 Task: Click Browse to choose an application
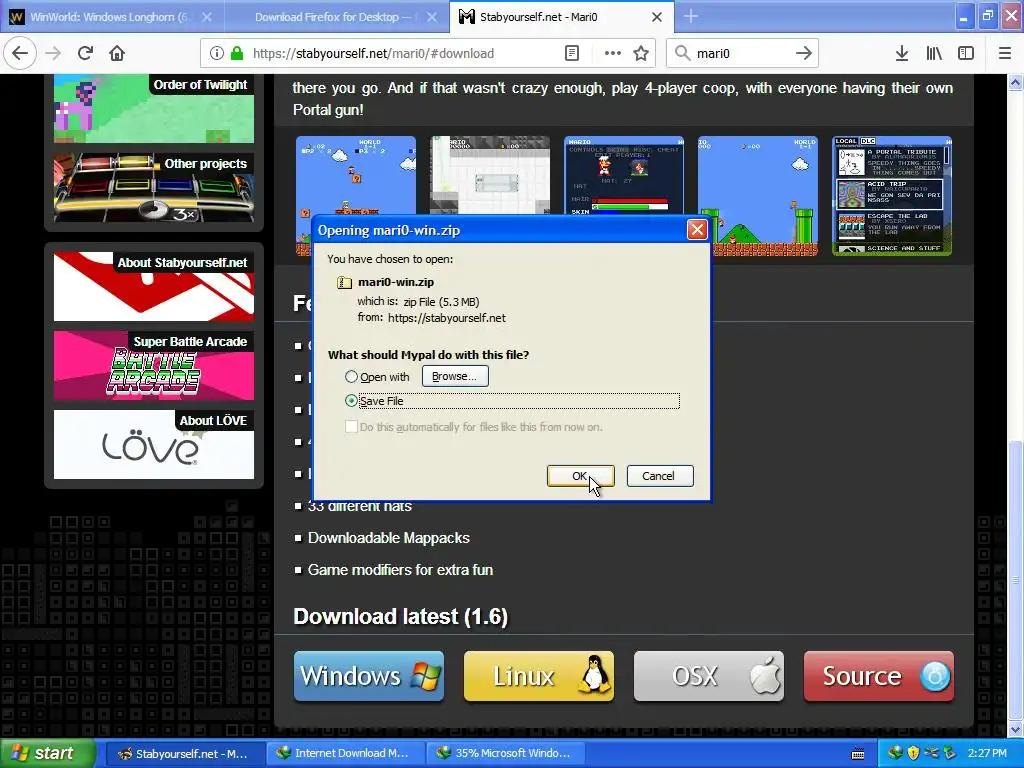(455, 376)
